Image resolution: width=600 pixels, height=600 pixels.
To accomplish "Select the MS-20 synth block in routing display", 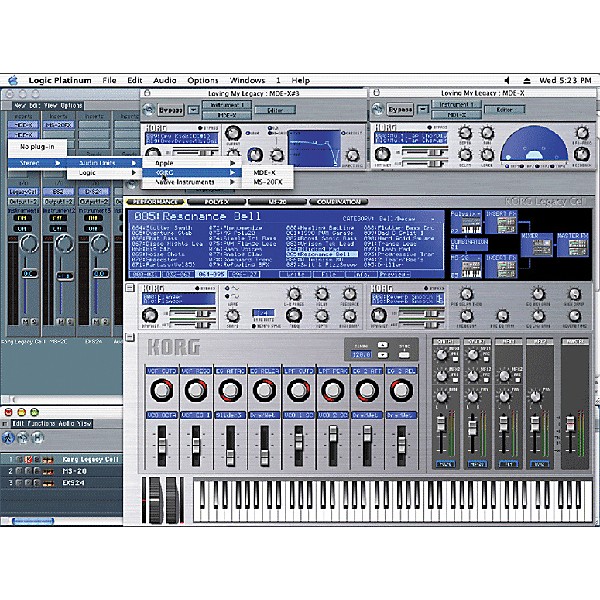I will tap(466, 266).
